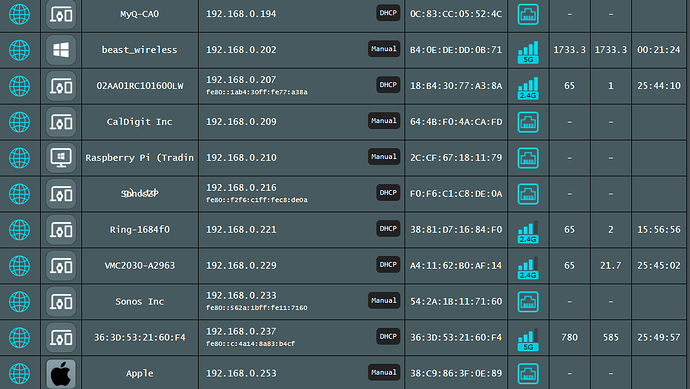This screenshot has width=690, height=389.
Task: Select client name Raspberry Pi (Tradin
Action: (139, 158)
